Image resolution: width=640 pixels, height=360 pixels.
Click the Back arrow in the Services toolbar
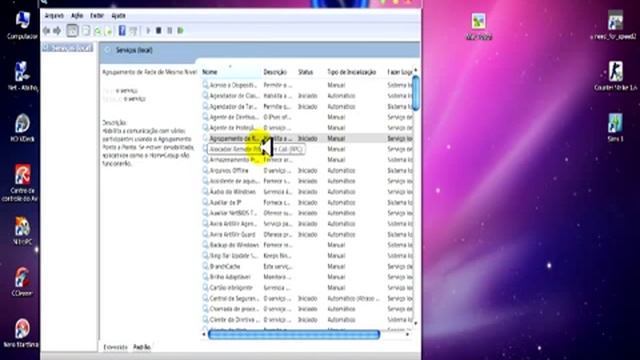pos(47,31)
